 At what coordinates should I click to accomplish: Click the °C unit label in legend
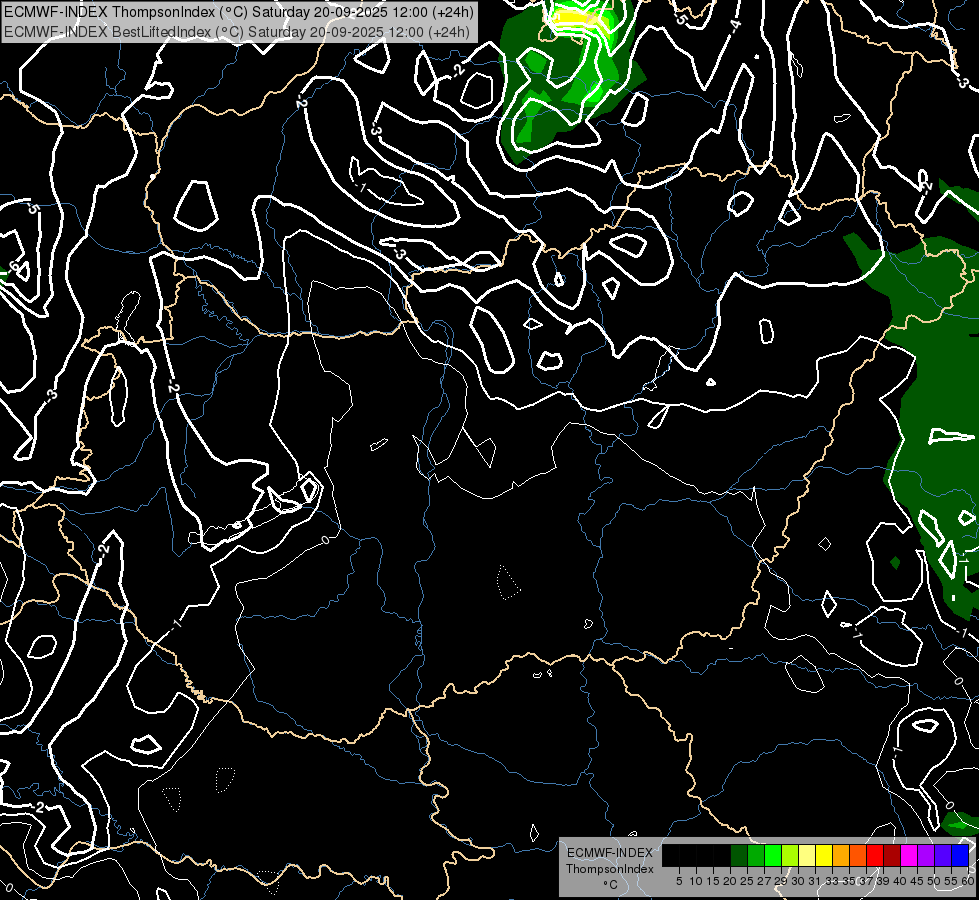[611, 884]
